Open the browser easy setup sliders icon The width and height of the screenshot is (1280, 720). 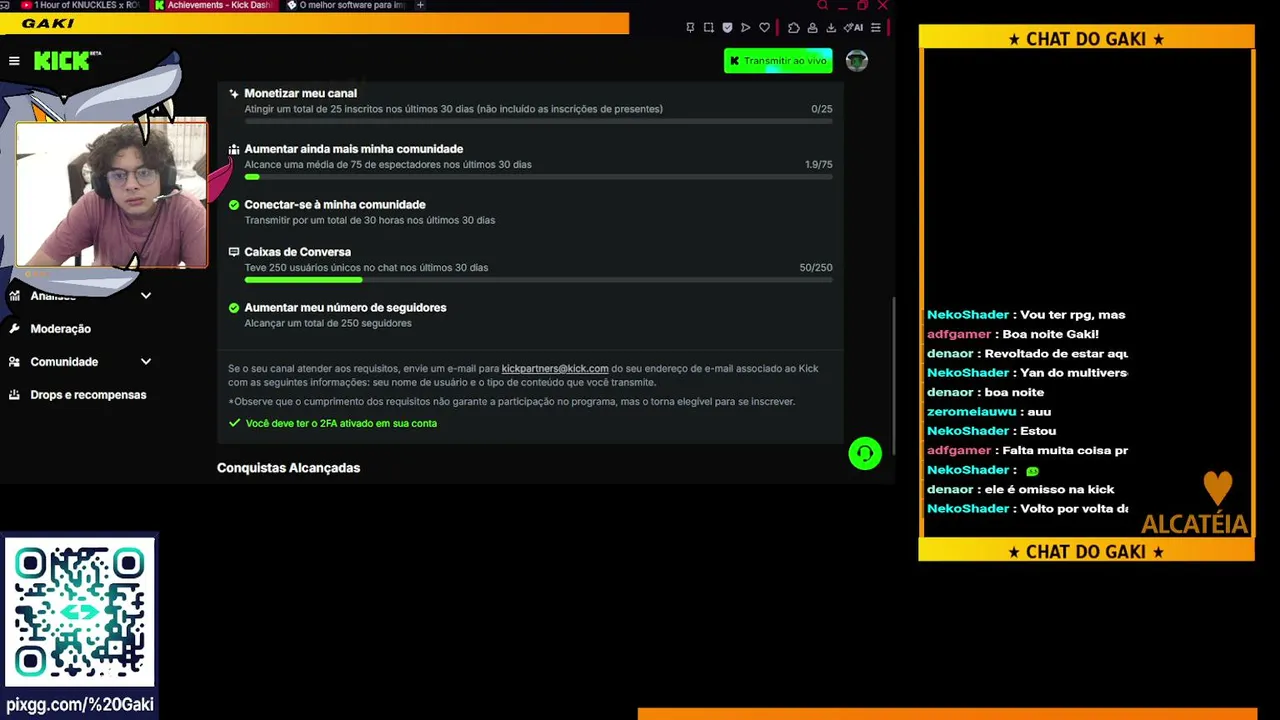point(876,28)
